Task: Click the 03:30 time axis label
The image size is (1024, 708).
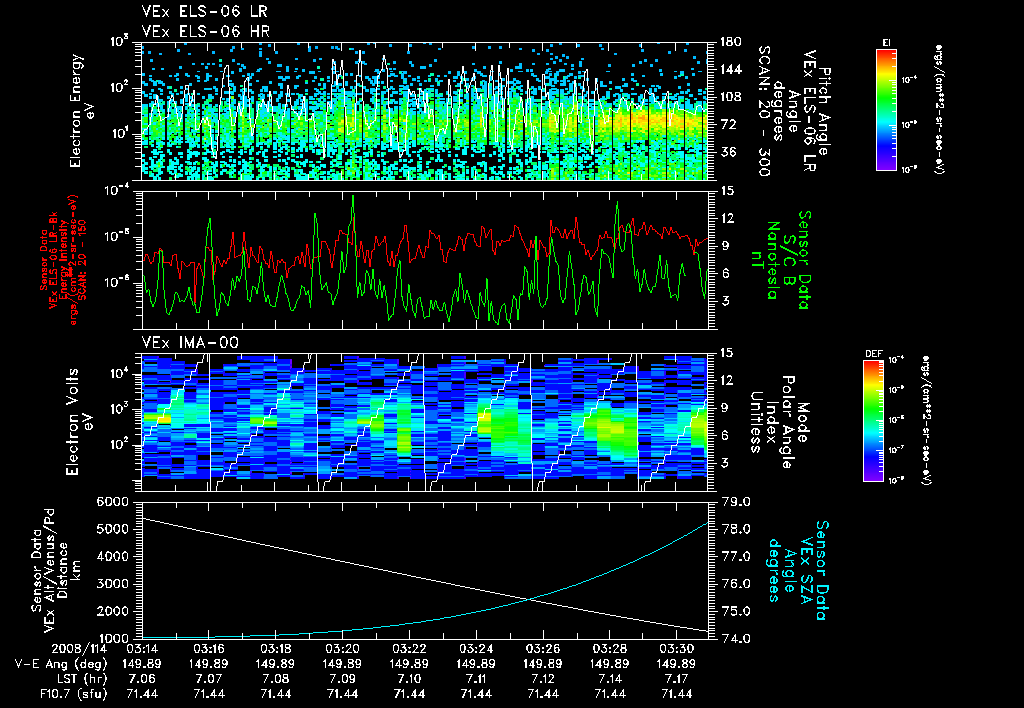Action: tap(677, 649)
